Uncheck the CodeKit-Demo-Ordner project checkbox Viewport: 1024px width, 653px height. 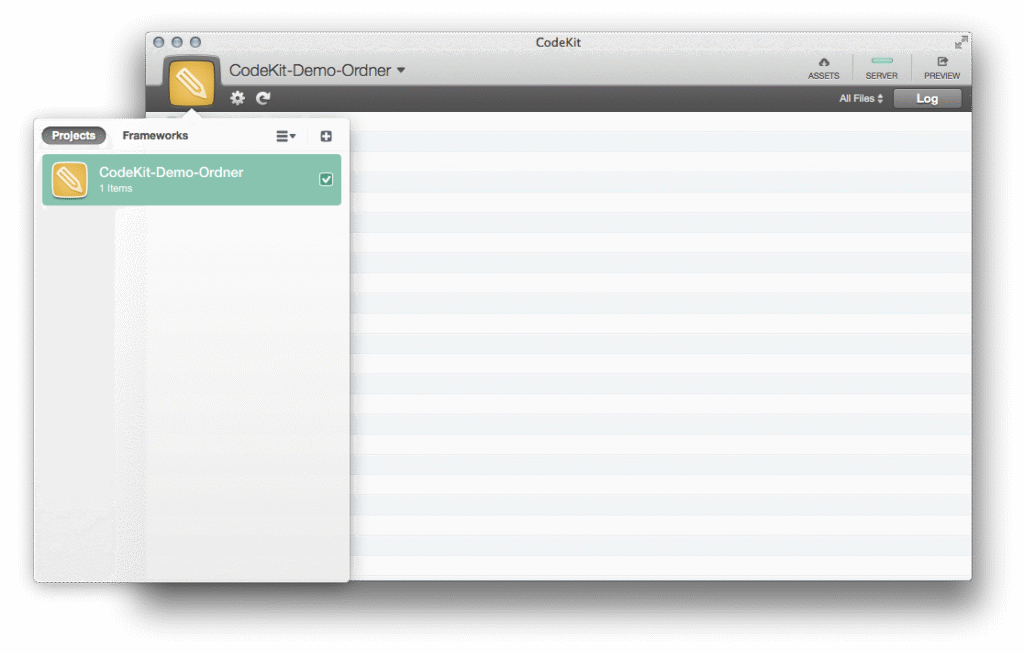pyautogui.click(x=326, y=178)
